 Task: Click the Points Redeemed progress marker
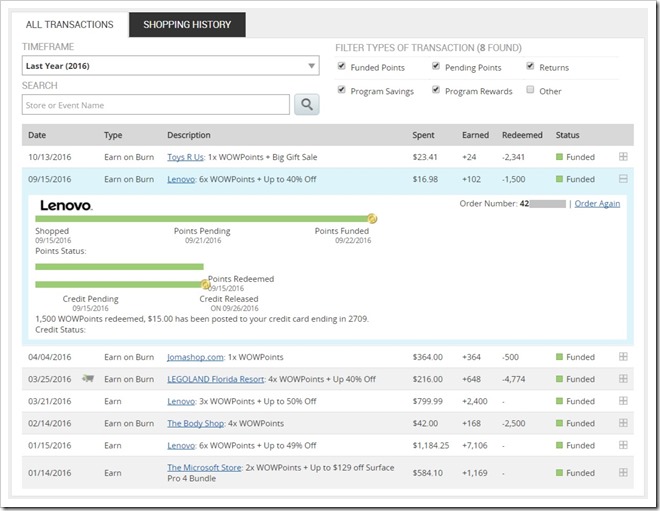205,285
